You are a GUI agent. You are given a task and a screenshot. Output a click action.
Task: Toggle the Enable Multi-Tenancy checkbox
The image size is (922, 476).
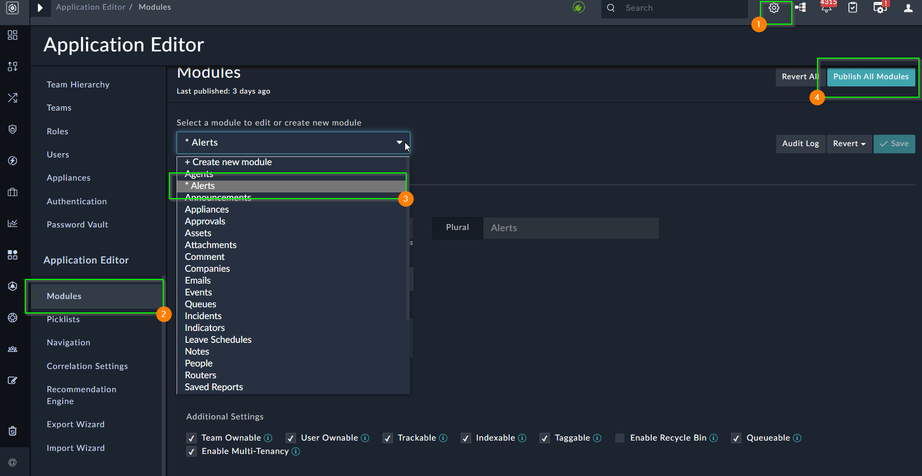pyautogui.click(x=191, y=451)
